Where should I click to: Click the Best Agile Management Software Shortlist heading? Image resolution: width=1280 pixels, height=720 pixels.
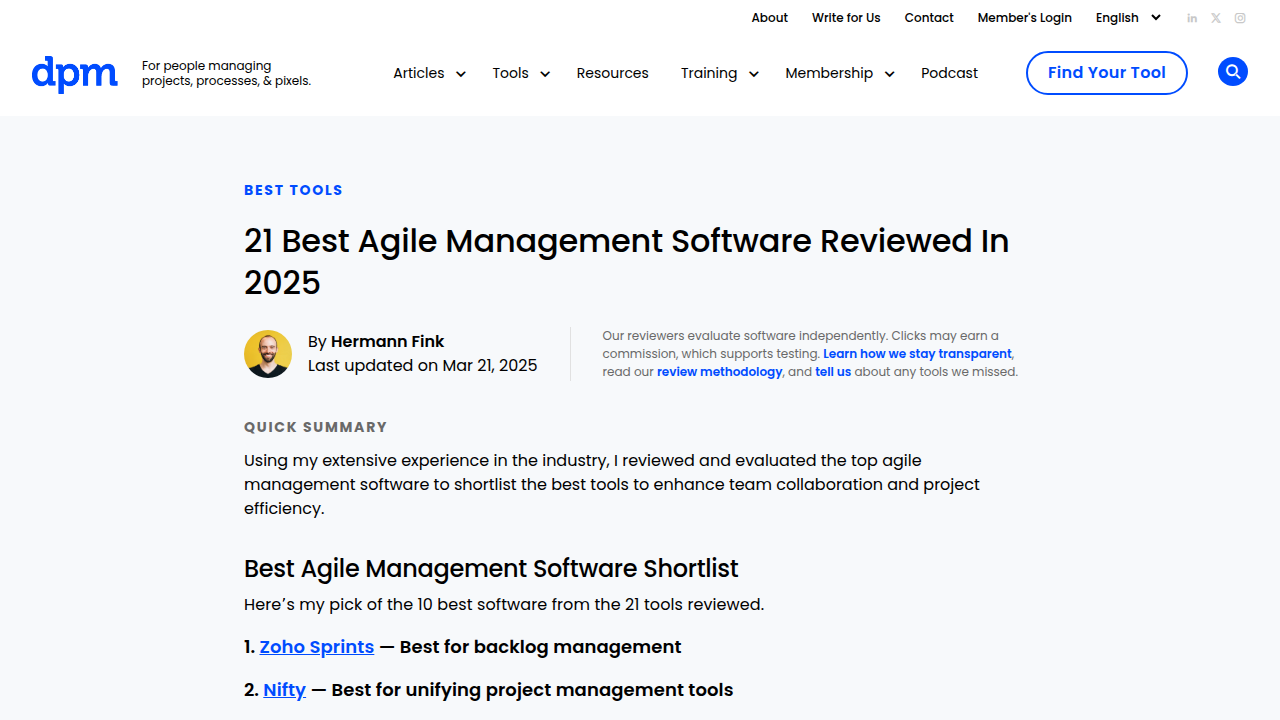491,569
